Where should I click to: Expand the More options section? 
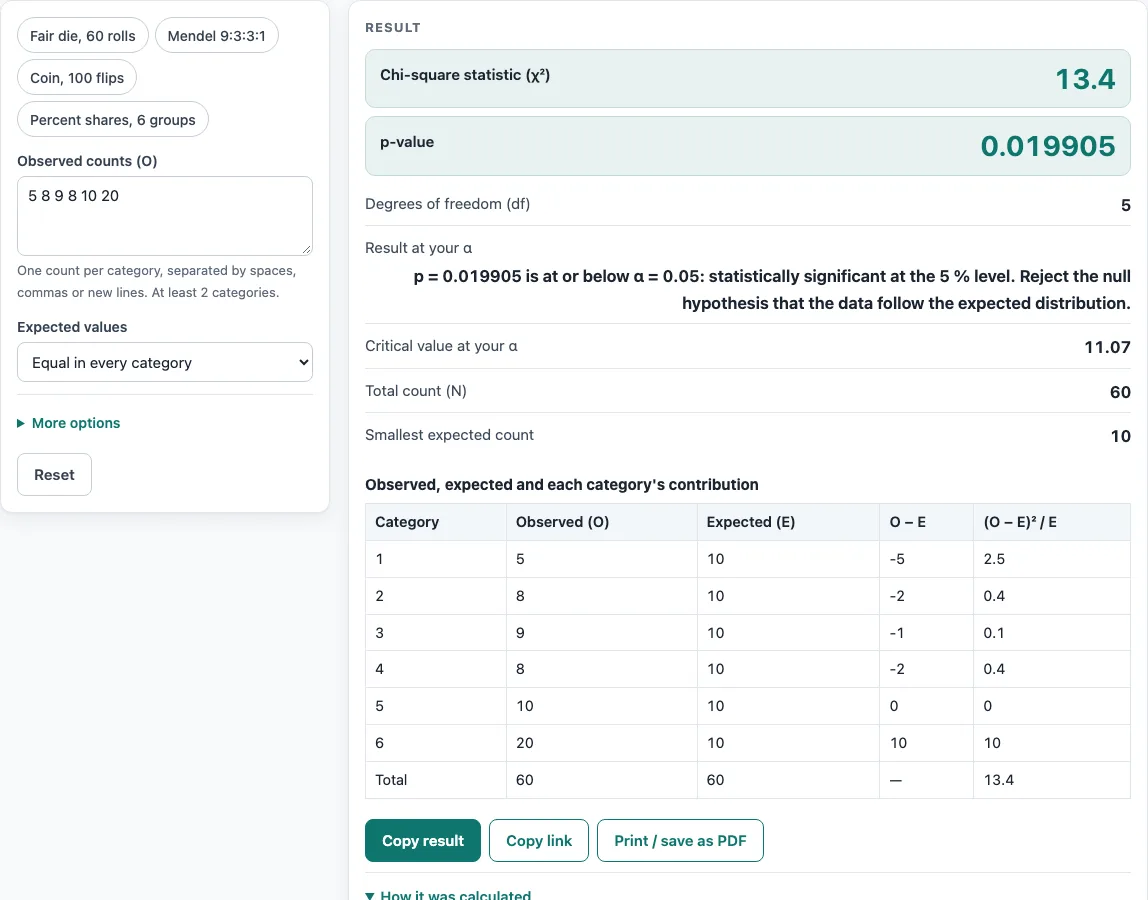pos(69,423)
